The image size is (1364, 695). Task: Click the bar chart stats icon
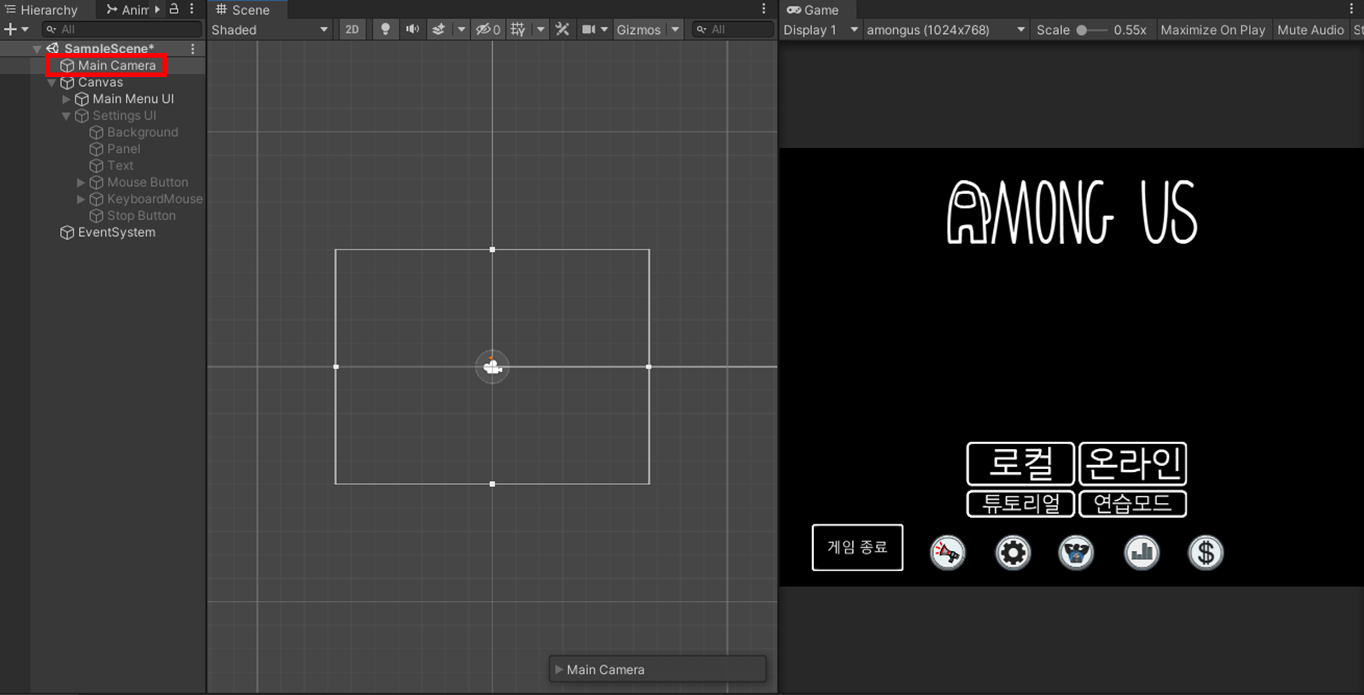(x=1141, y=552)
